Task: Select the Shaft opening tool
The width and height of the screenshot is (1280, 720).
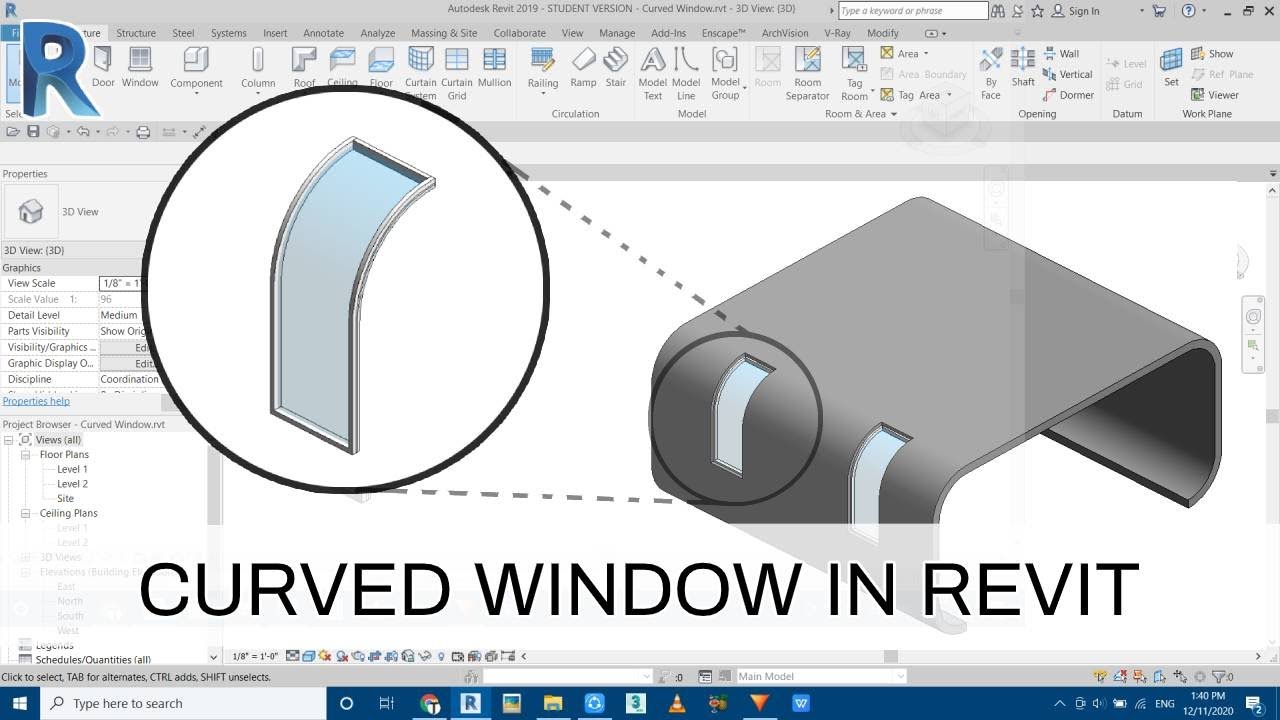Action: click(x=1023, y=67)
